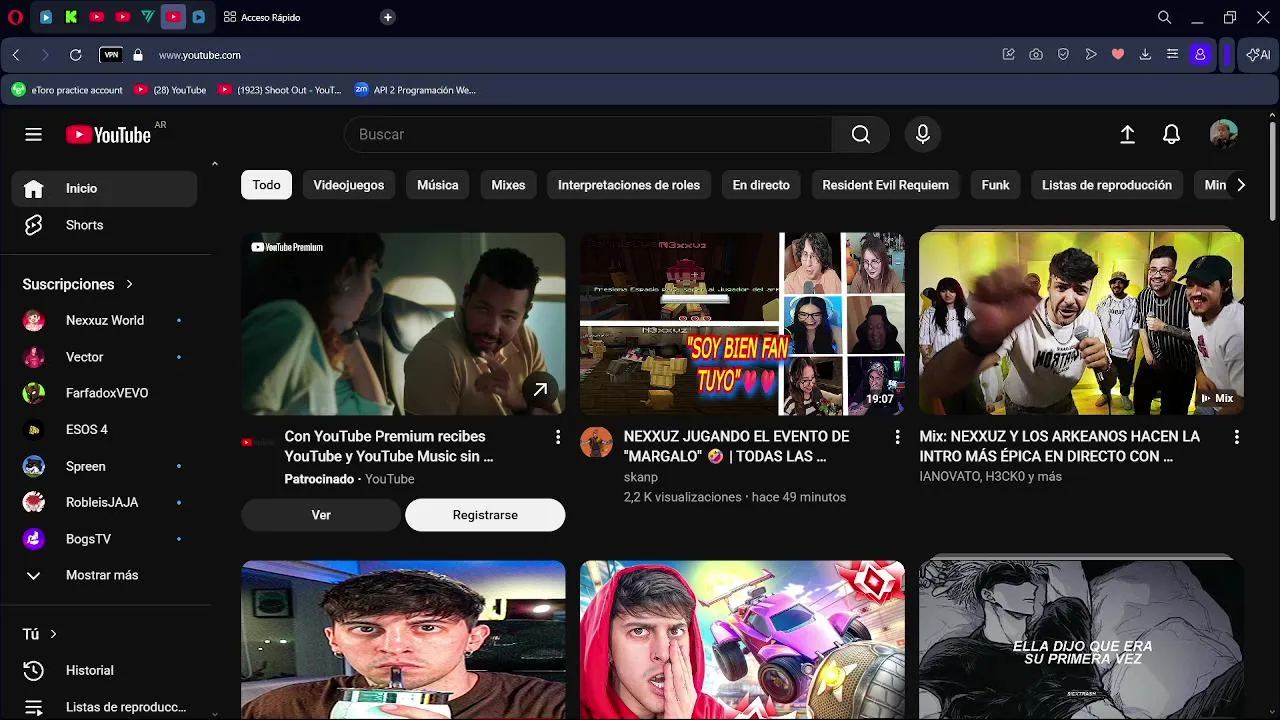View site security via the padlock icon
1280x720 pixels.
(138, 55)
